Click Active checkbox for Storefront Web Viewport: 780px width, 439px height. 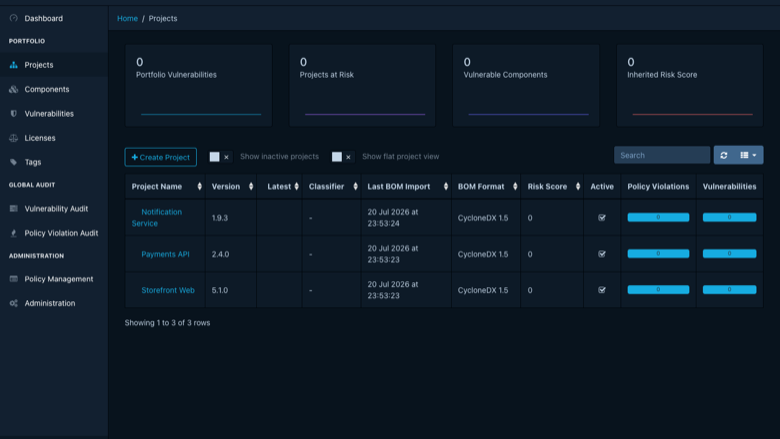[x=602, y=290]
